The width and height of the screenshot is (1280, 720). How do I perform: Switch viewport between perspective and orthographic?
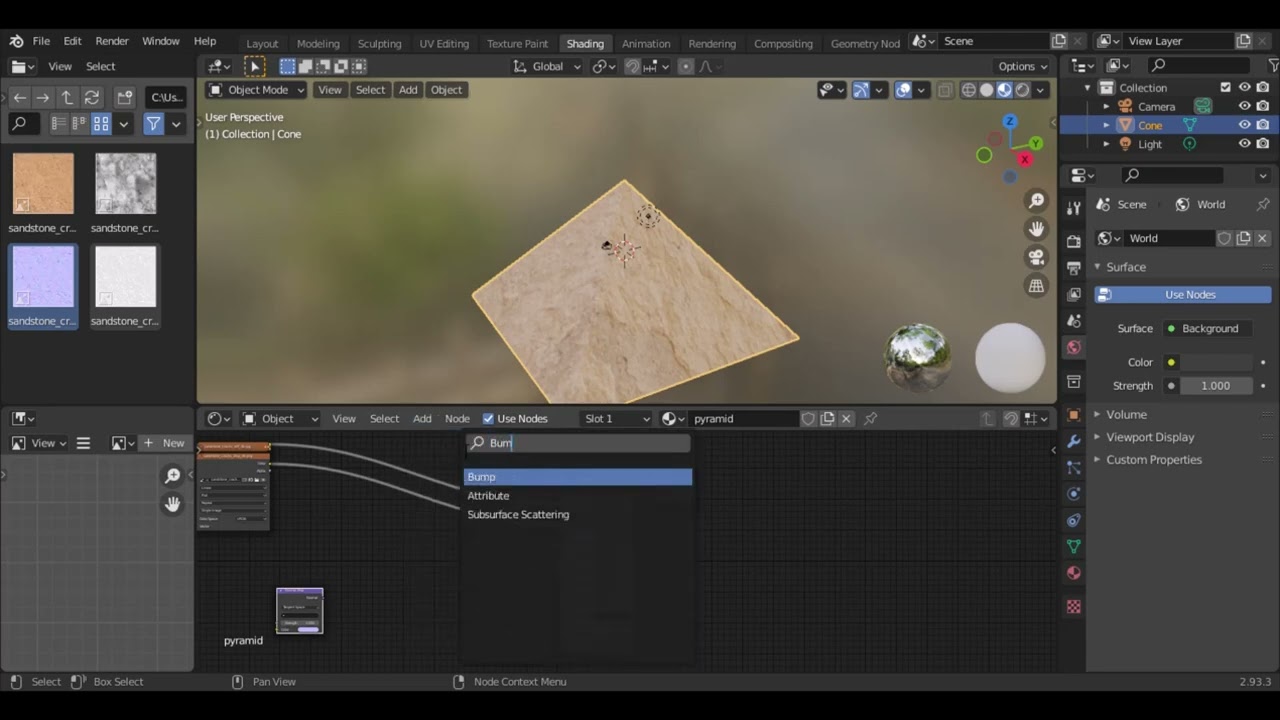click(1037, 286)
